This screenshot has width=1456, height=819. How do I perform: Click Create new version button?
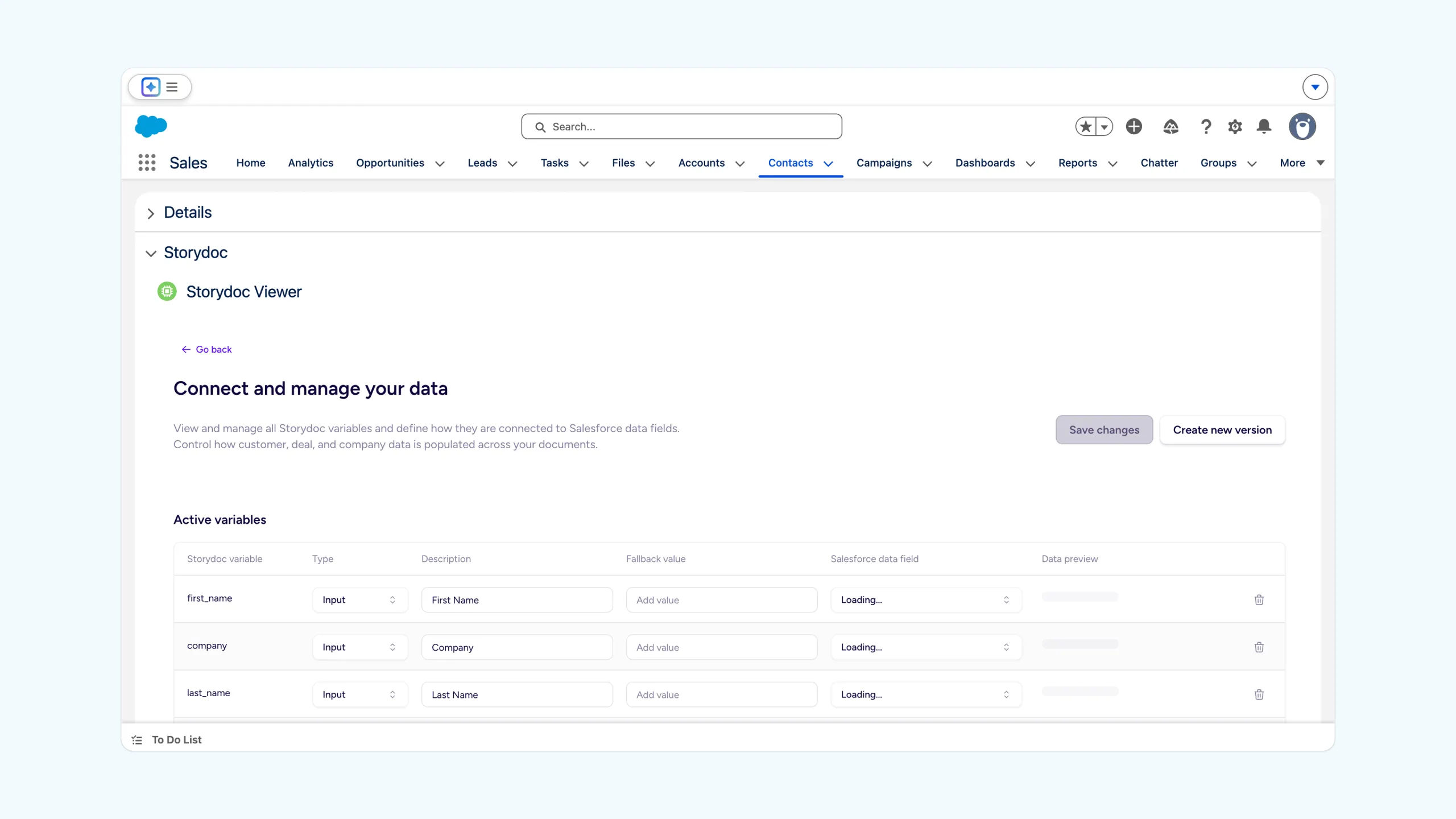[x=1222, y=430]
